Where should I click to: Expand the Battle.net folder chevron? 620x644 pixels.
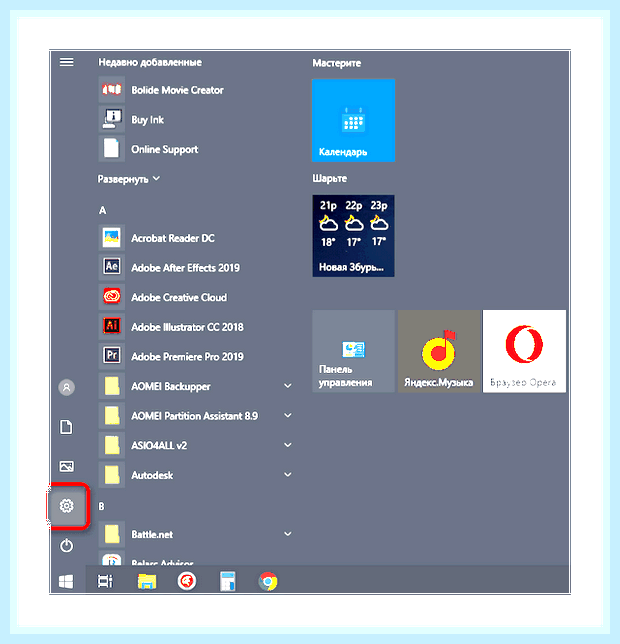(288, 534)
